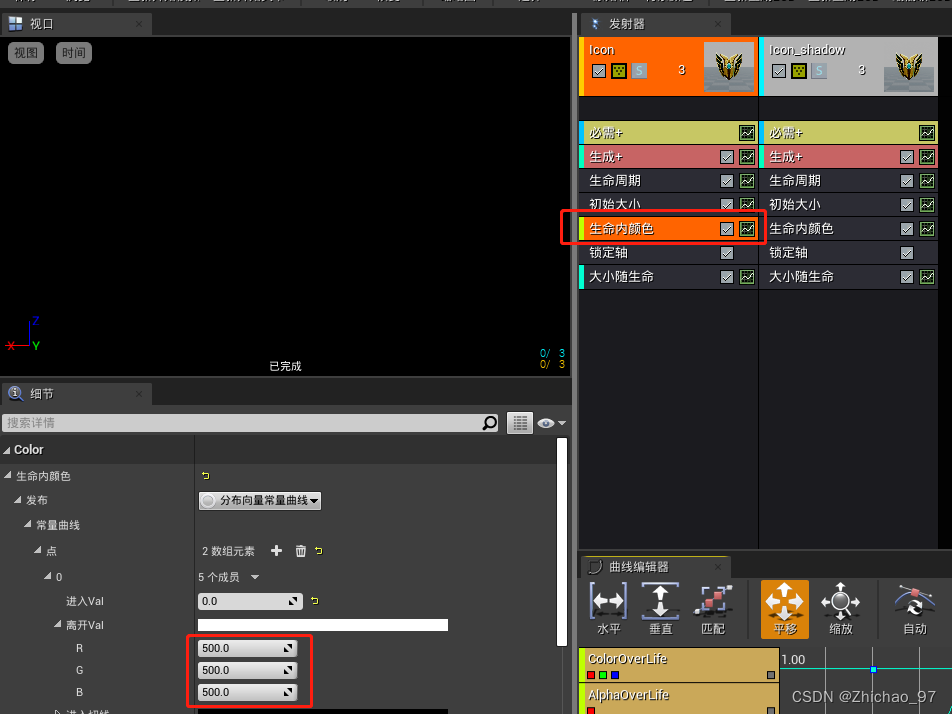Open curve graph icon for Icon 必需+ module
The image size is (952, 714).
tap(747, 133)
